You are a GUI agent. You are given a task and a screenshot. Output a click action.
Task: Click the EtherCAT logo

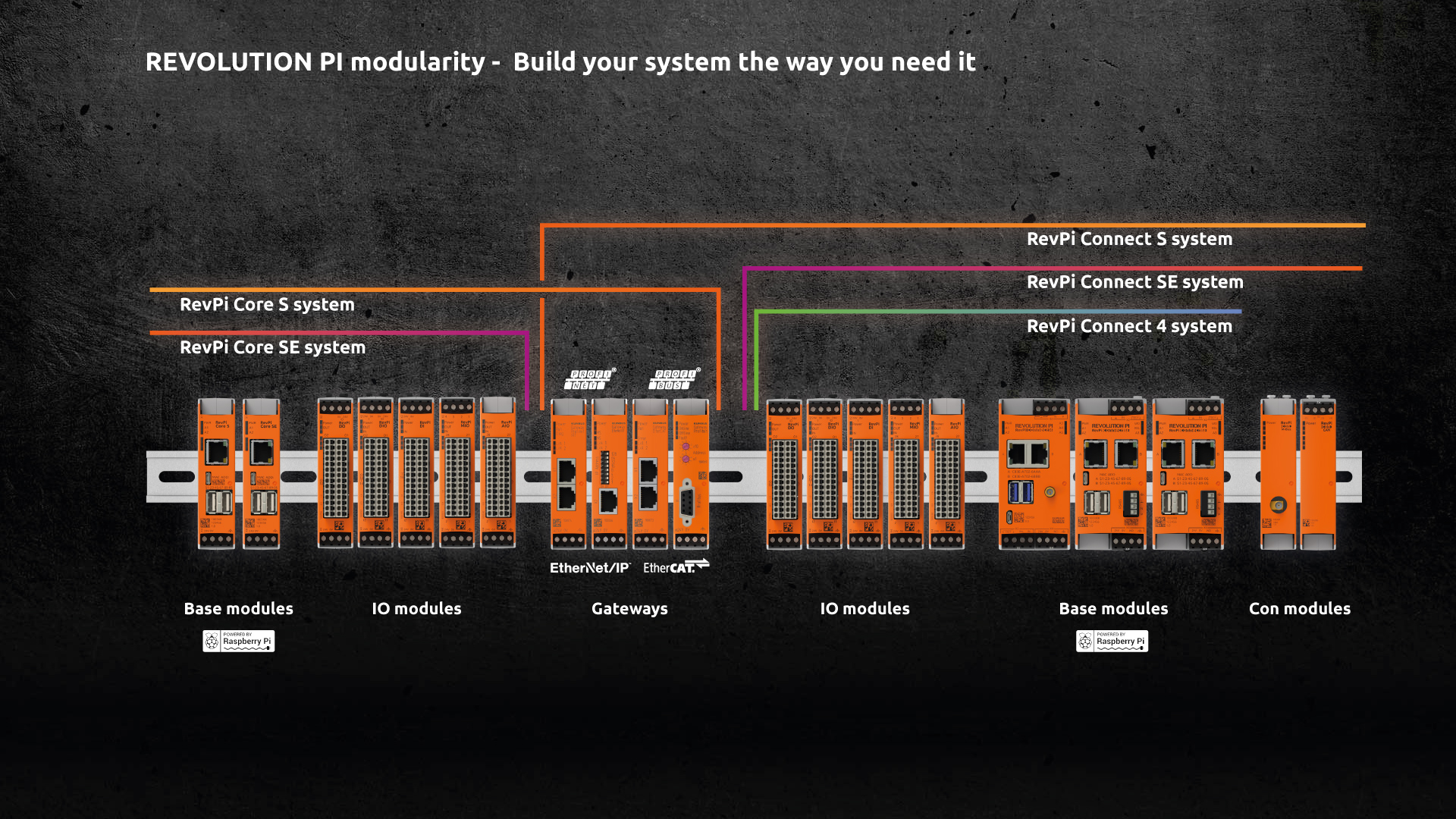[676, 566]
